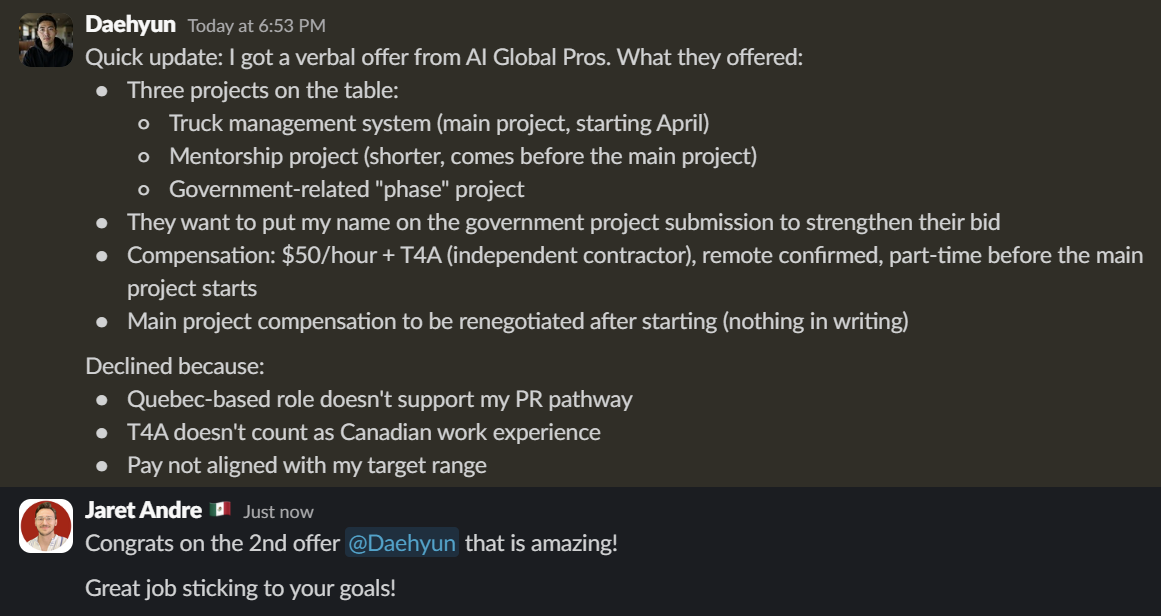Image resolution: width=1161 pixels, height=616 pixels.
Task: Click the "Compensation: $50/hour" bullet
Action: (x=634, y=255)
